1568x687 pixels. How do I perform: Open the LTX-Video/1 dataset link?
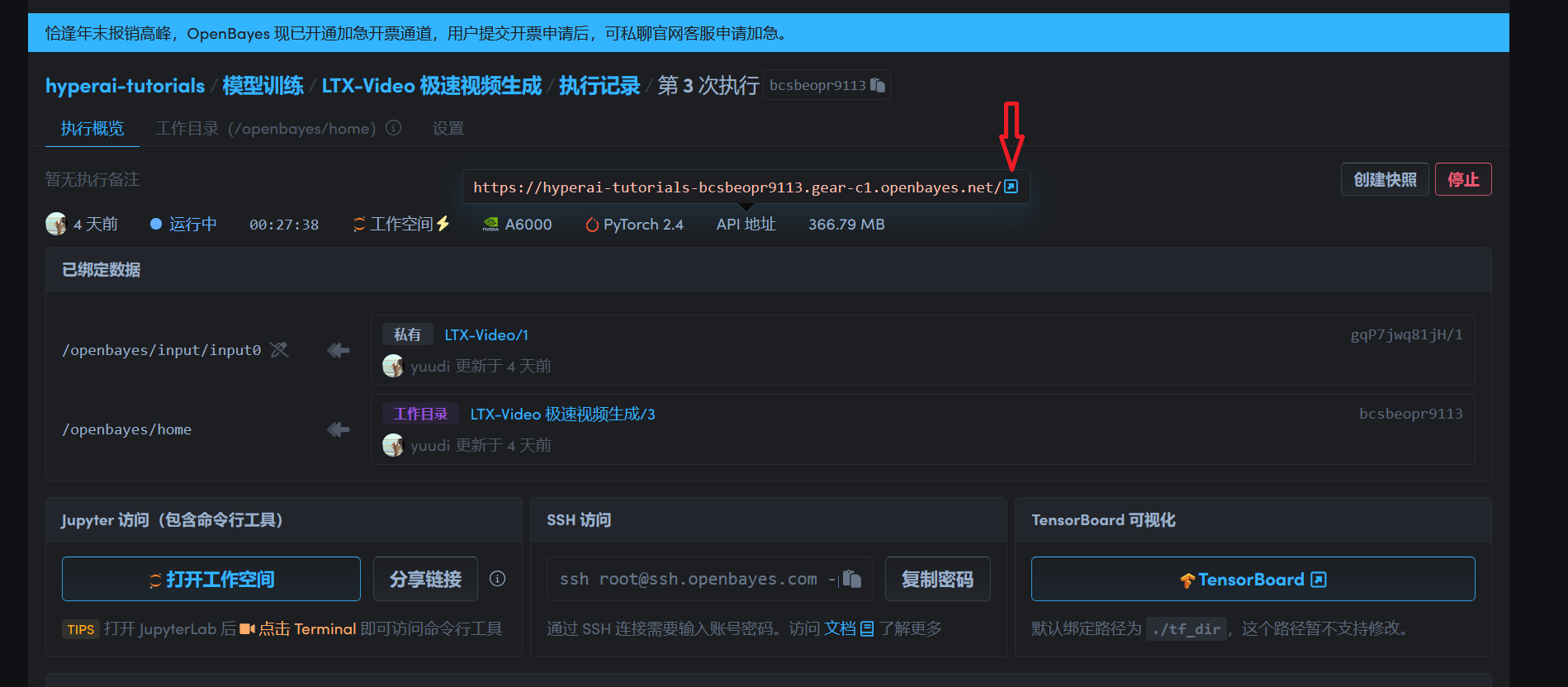486,334
